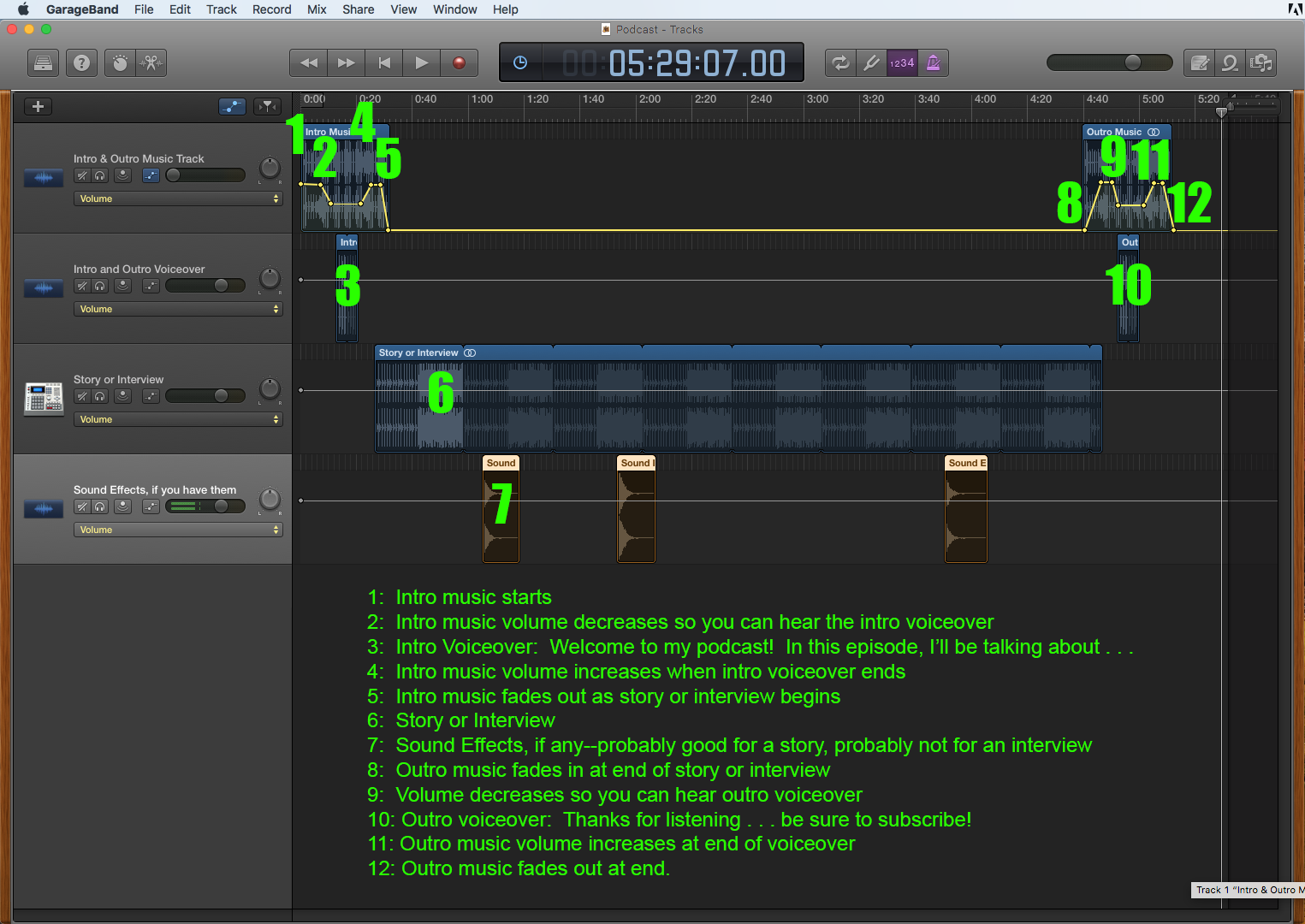Toggle automation on Intro and Outro Voiceover track
1305x924 pixels.
point(151,286)
